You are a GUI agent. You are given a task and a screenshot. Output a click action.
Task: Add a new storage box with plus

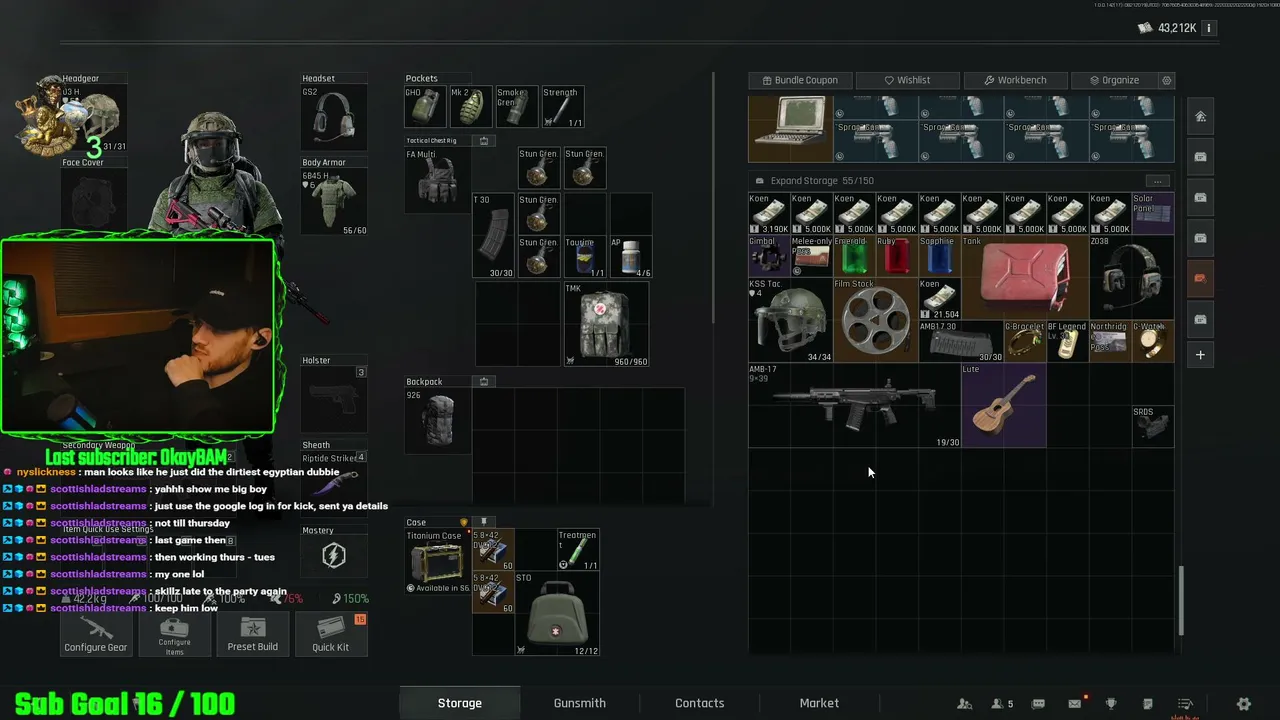[1200, 355]
